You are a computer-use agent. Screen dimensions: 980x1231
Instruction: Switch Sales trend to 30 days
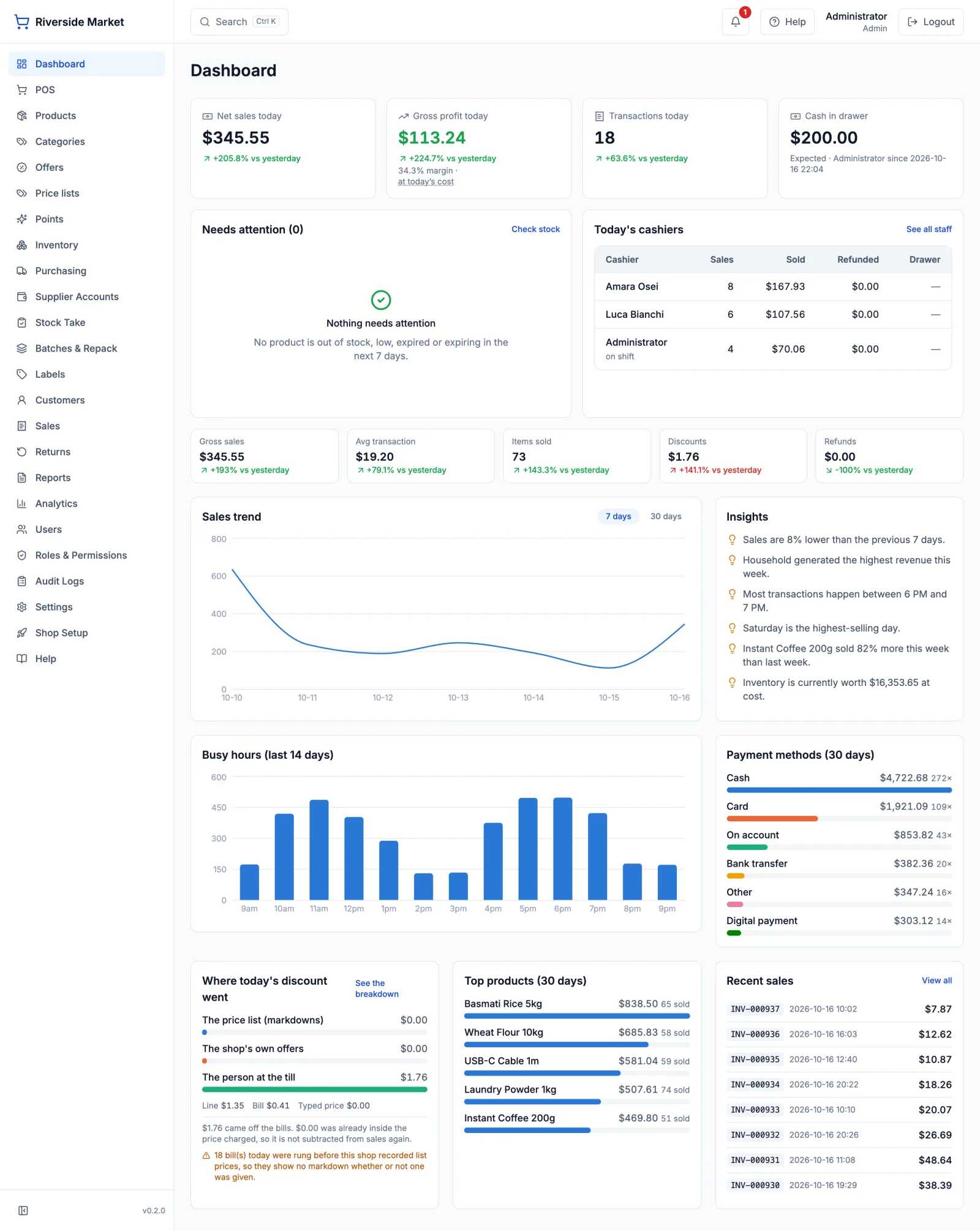tap(666, 516)
